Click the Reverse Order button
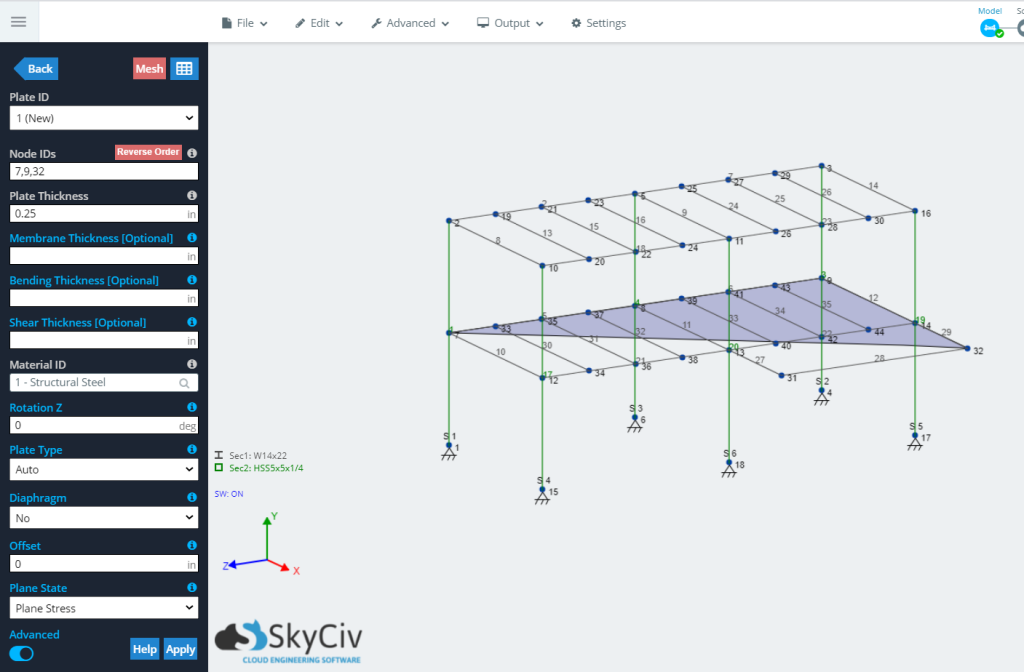Image resolution: width=1024 pixels, height=672 pixels. point(148,152)
